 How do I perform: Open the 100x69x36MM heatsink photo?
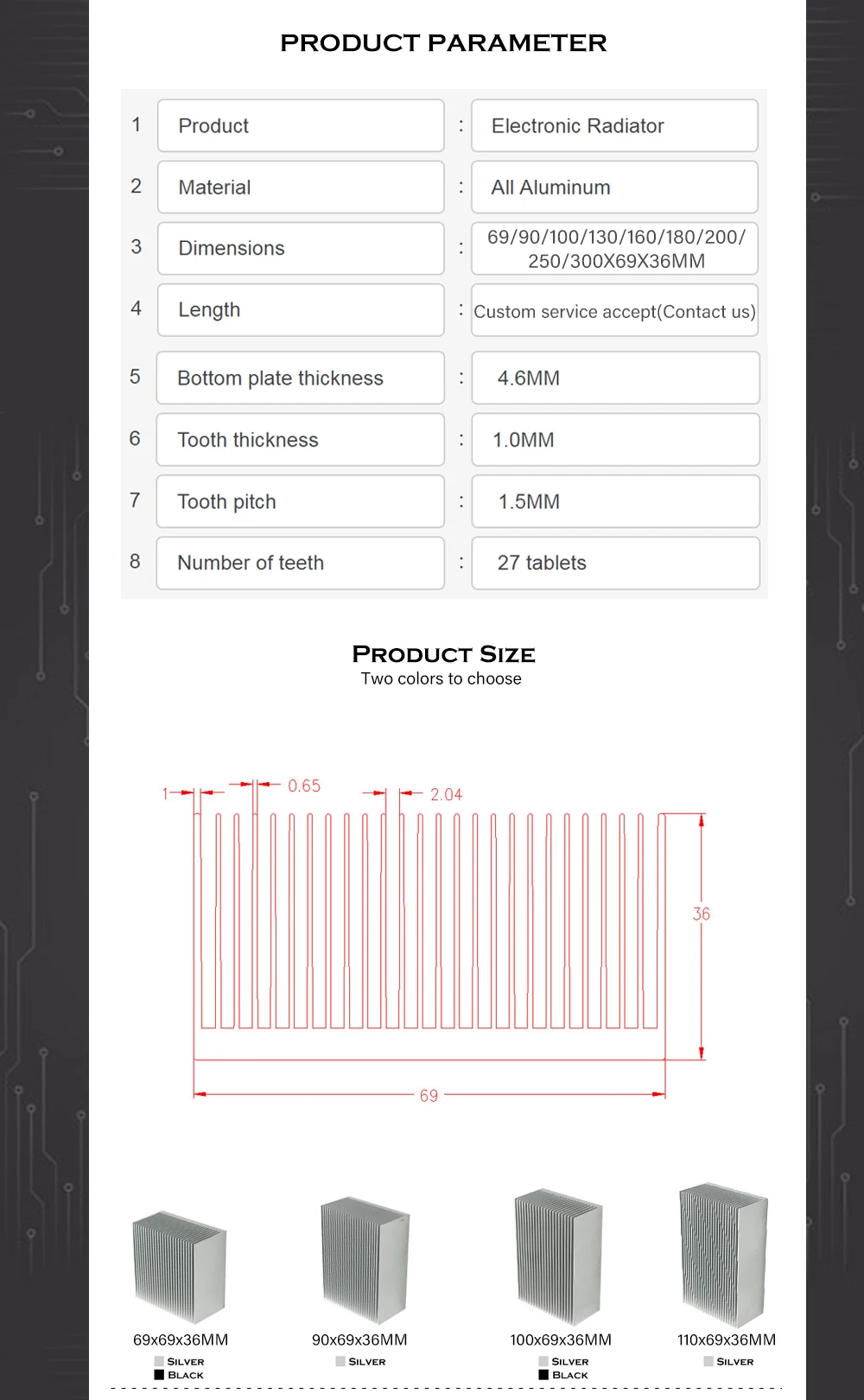[x=558, y=1257]
